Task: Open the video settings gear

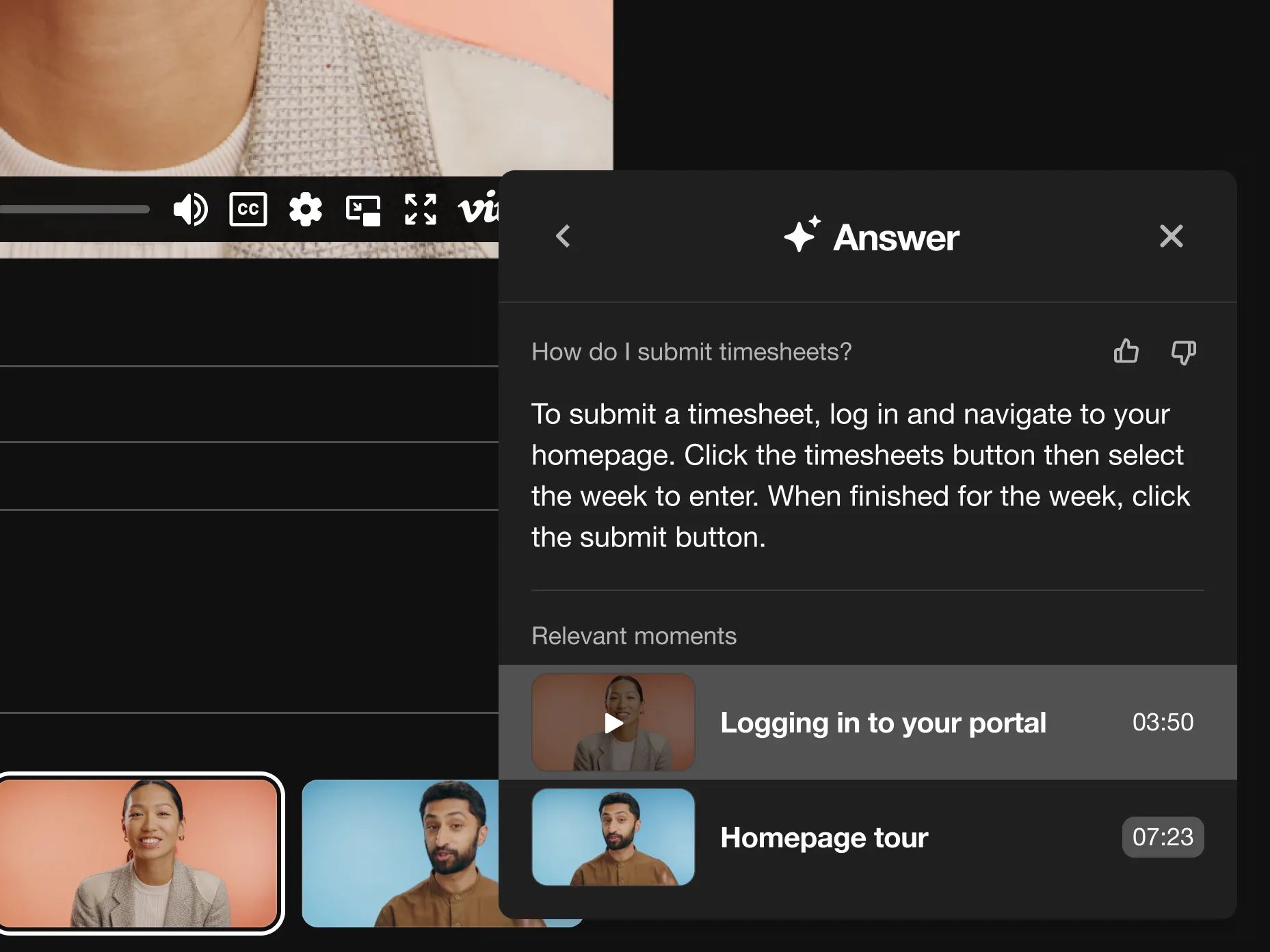Action: tap(305, 209)
